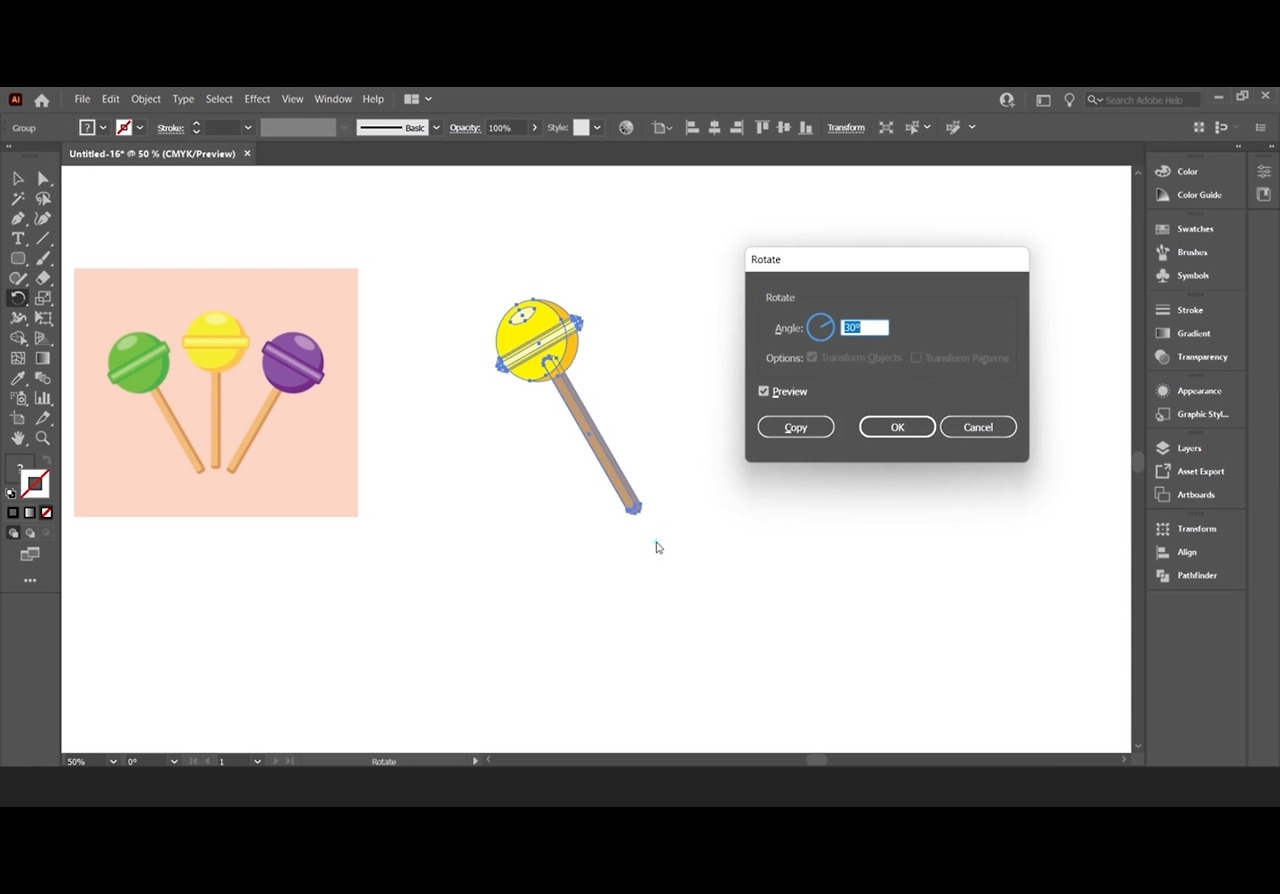Viewport: 1280px width, 894px height.
Task: Toggle the Transform Objects checkbox
Action: (x=812, y=357)
